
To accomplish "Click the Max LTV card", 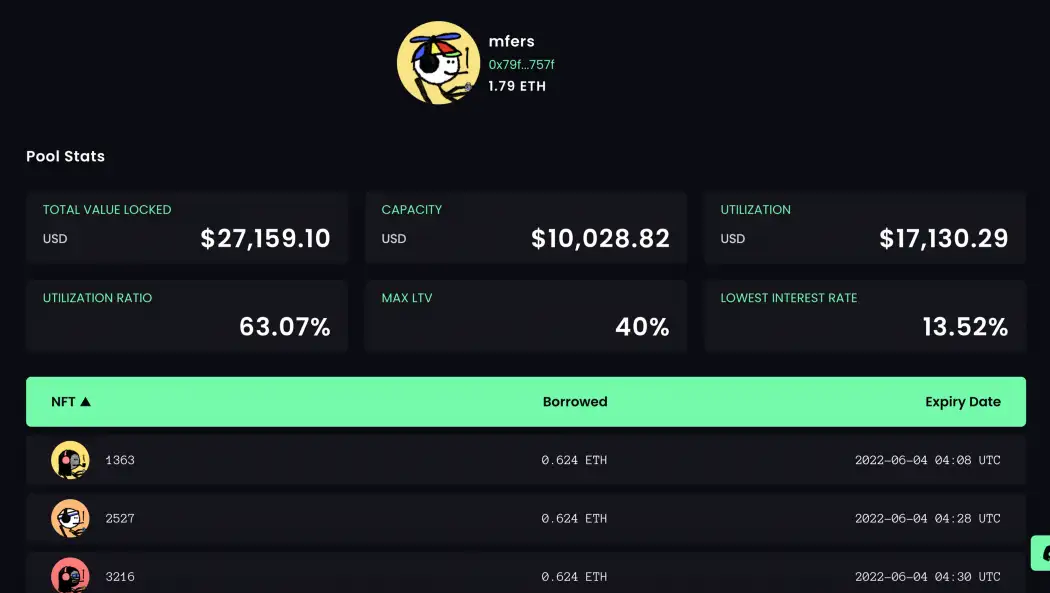I will click(x=526, y=316).
